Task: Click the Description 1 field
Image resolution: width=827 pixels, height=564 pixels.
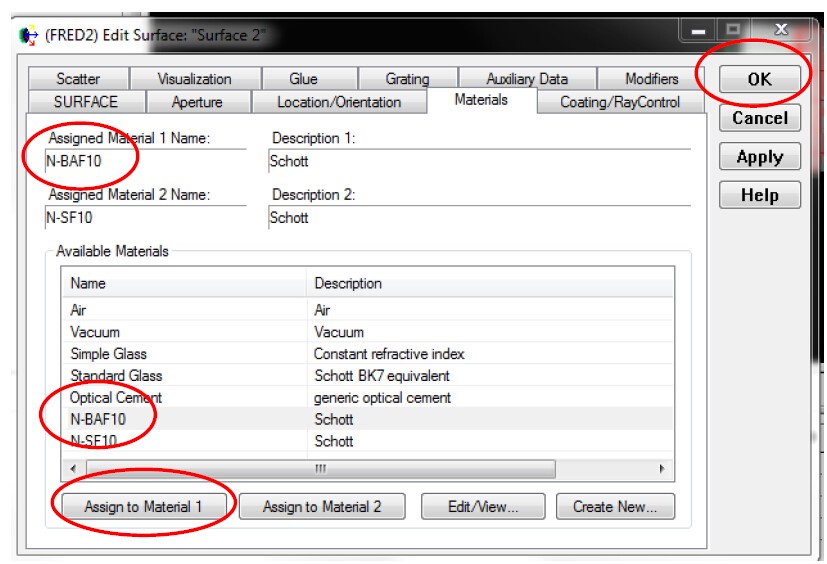Action: tap(479, 161)
